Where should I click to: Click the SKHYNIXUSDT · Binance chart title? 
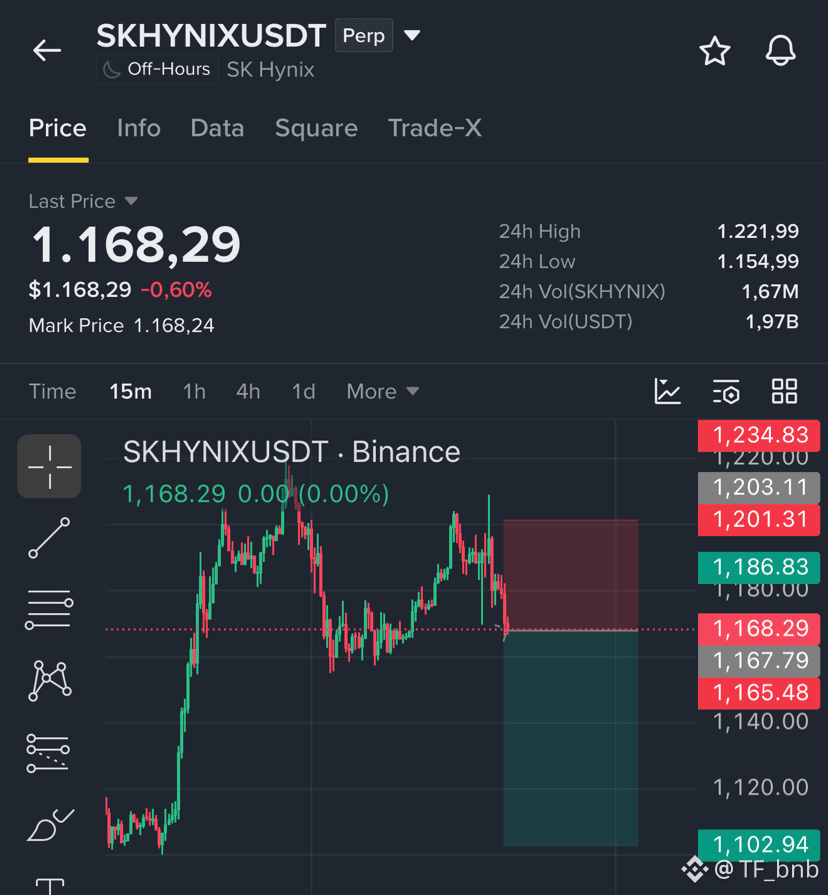click(292, 452)
